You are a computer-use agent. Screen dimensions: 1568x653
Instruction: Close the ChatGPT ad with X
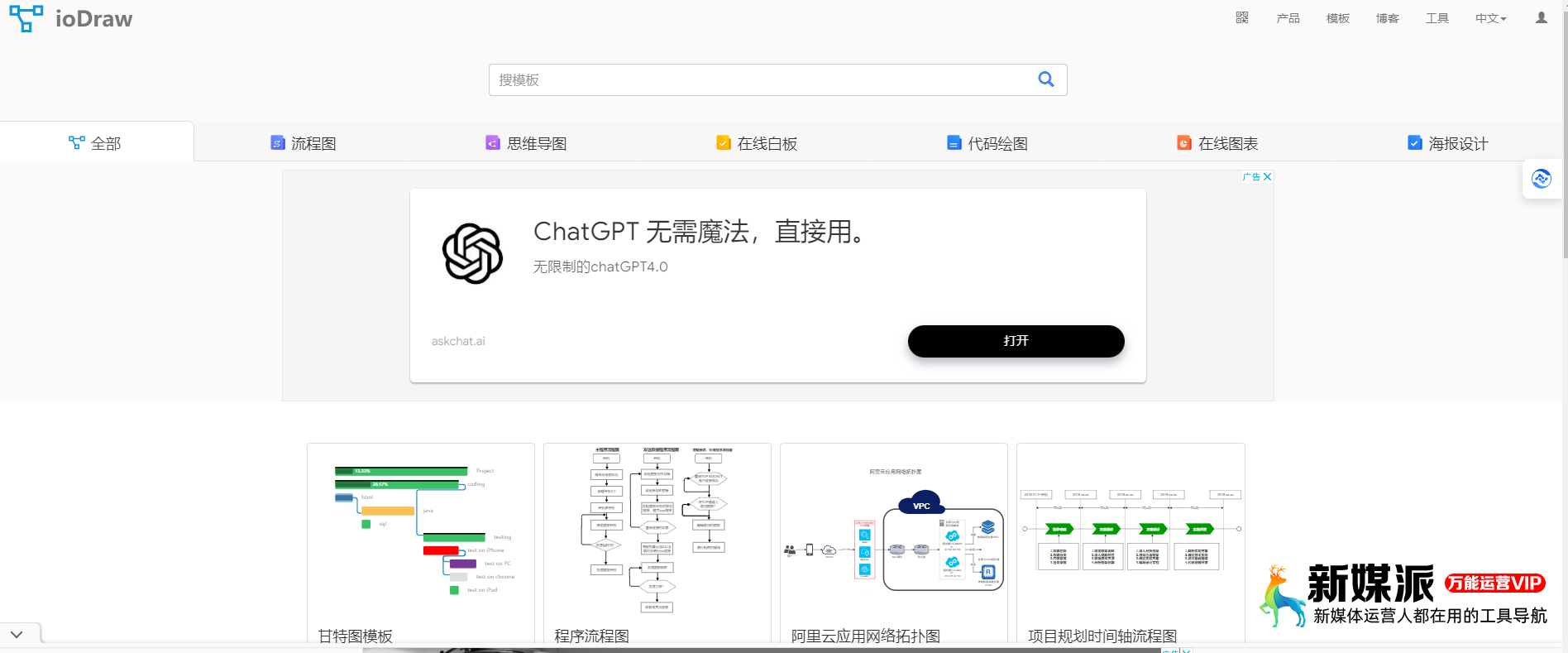pos(1267,177)
